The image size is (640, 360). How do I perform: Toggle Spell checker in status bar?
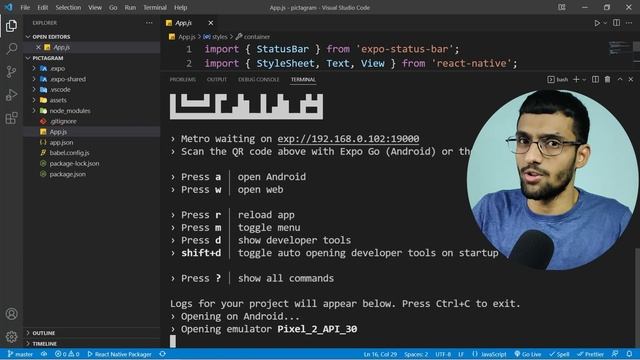[x=559, y=354]
